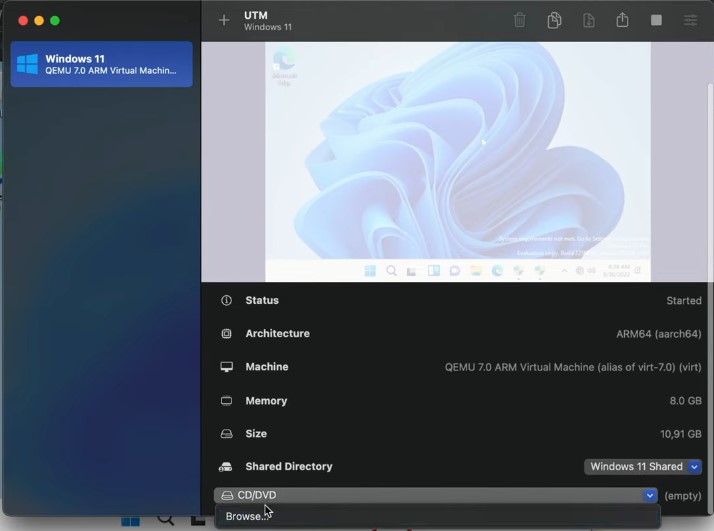
Task: Click the Architecture chip icon
Action: click(226, 333)
